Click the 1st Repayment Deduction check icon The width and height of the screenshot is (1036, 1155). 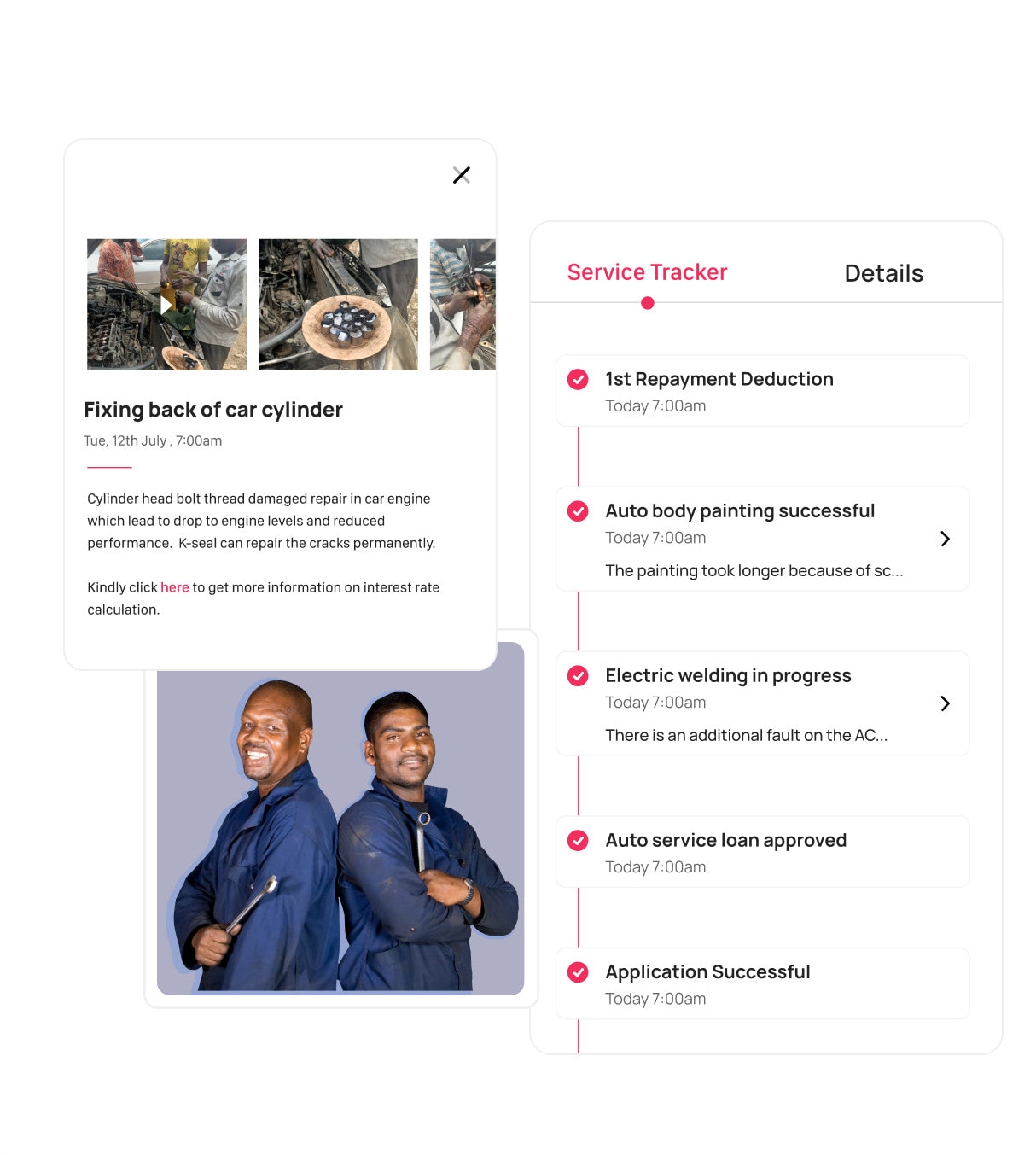(x=578, y=379)
